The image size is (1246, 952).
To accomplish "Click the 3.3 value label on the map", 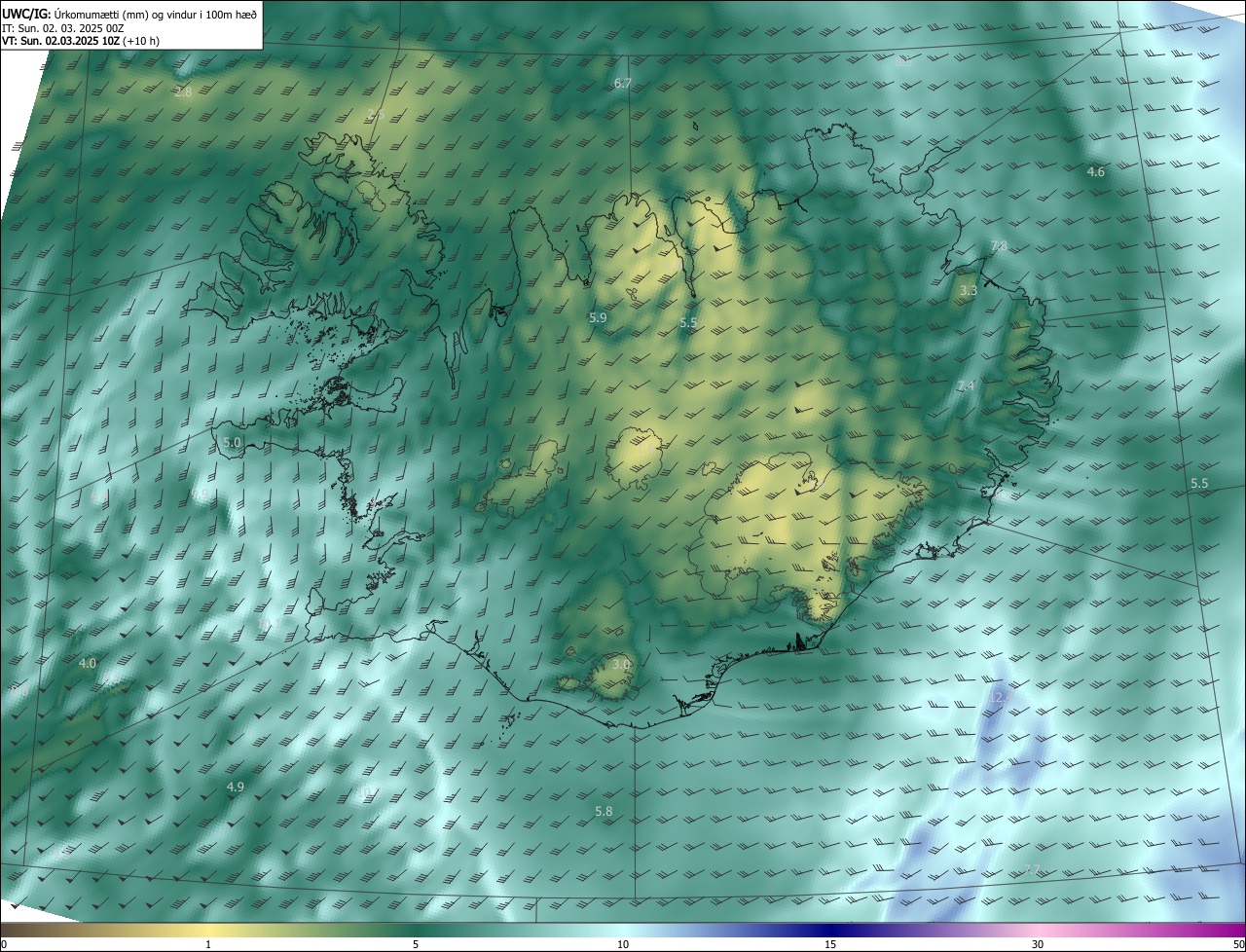I will click(x=969, y=291).
